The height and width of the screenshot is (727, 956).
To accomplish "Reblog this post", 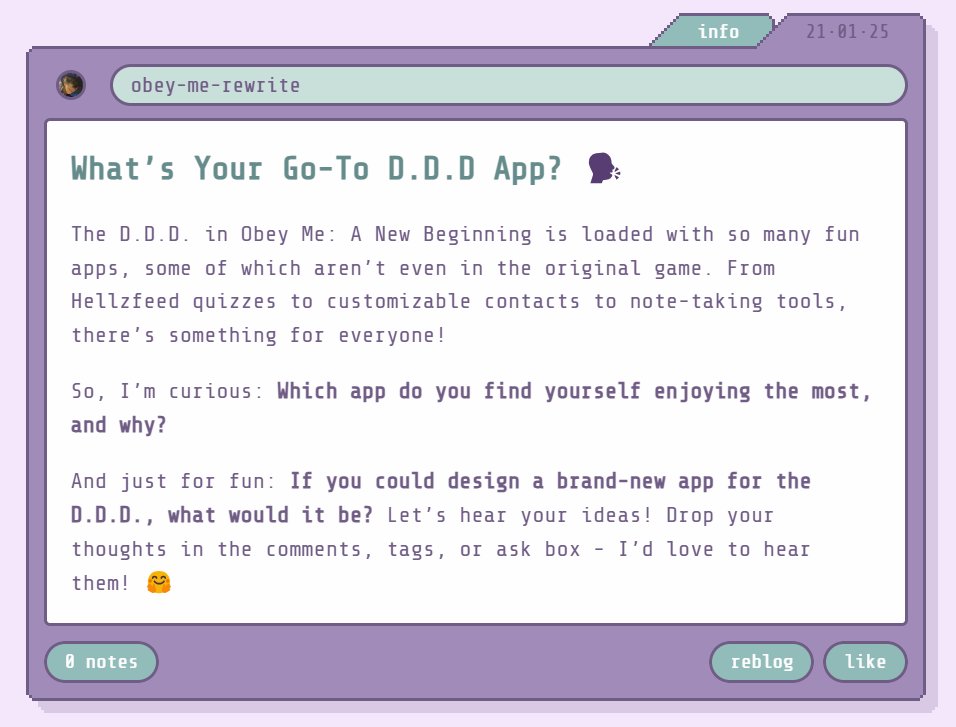I will [x=761, y=661].
